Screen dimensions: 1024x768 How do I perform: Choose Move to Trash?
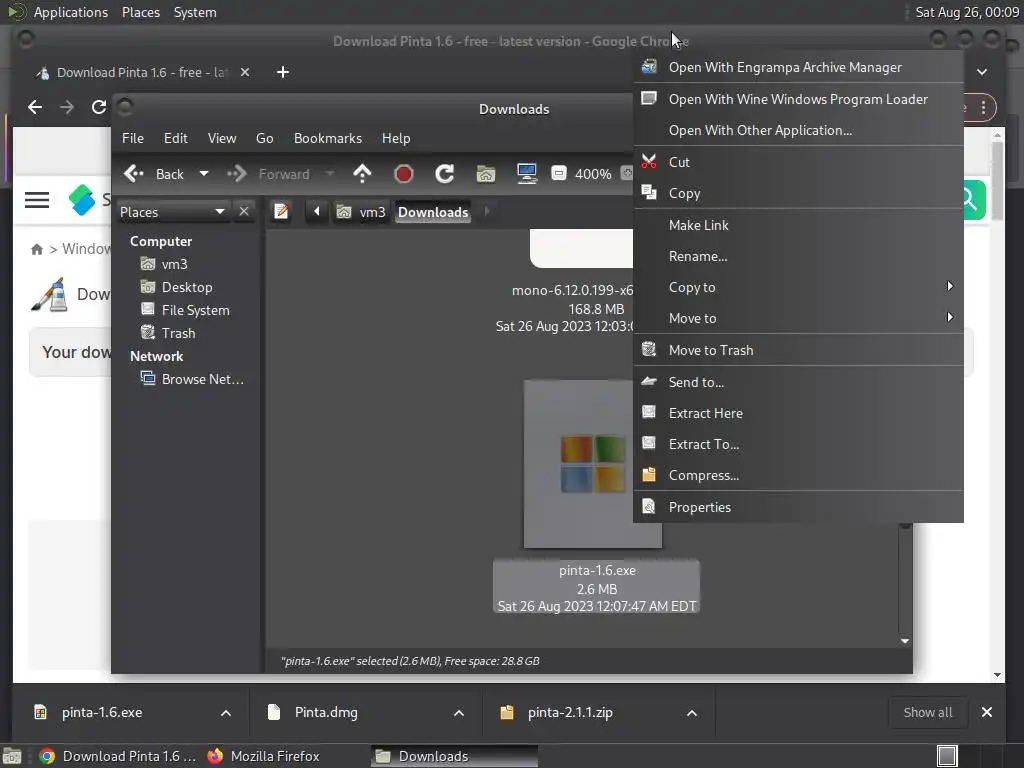point(798,350)
